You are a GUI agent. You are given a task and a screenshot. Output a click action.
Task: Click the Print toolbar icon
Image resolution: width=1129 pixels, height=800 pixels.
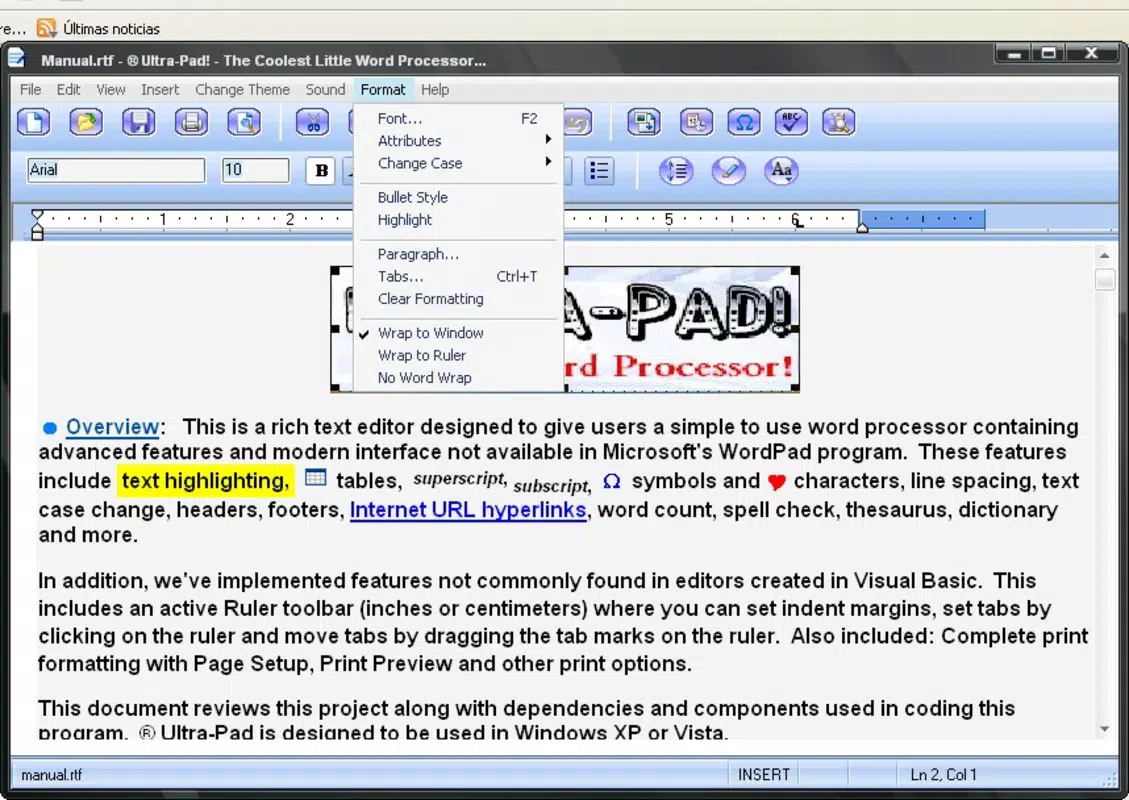coord(192,122)
